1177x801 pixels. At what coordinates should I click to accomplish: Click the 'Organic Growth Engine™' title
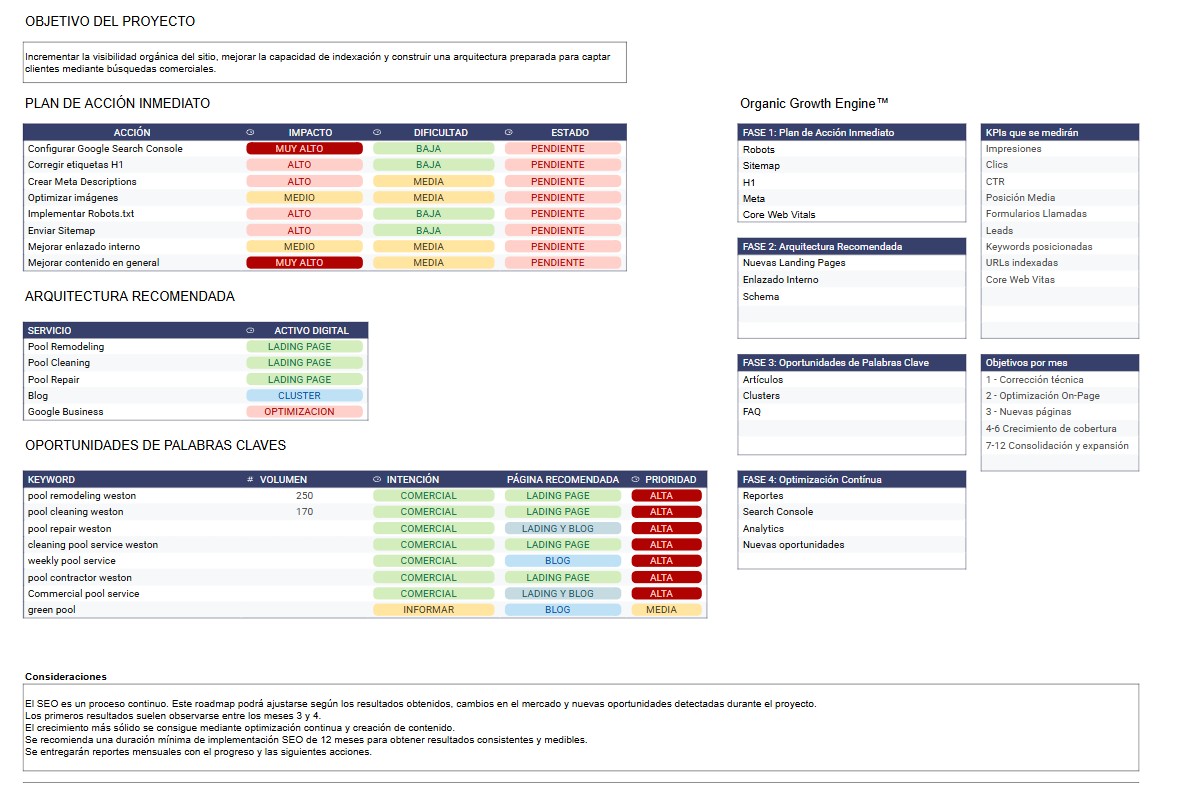point(814,104)
